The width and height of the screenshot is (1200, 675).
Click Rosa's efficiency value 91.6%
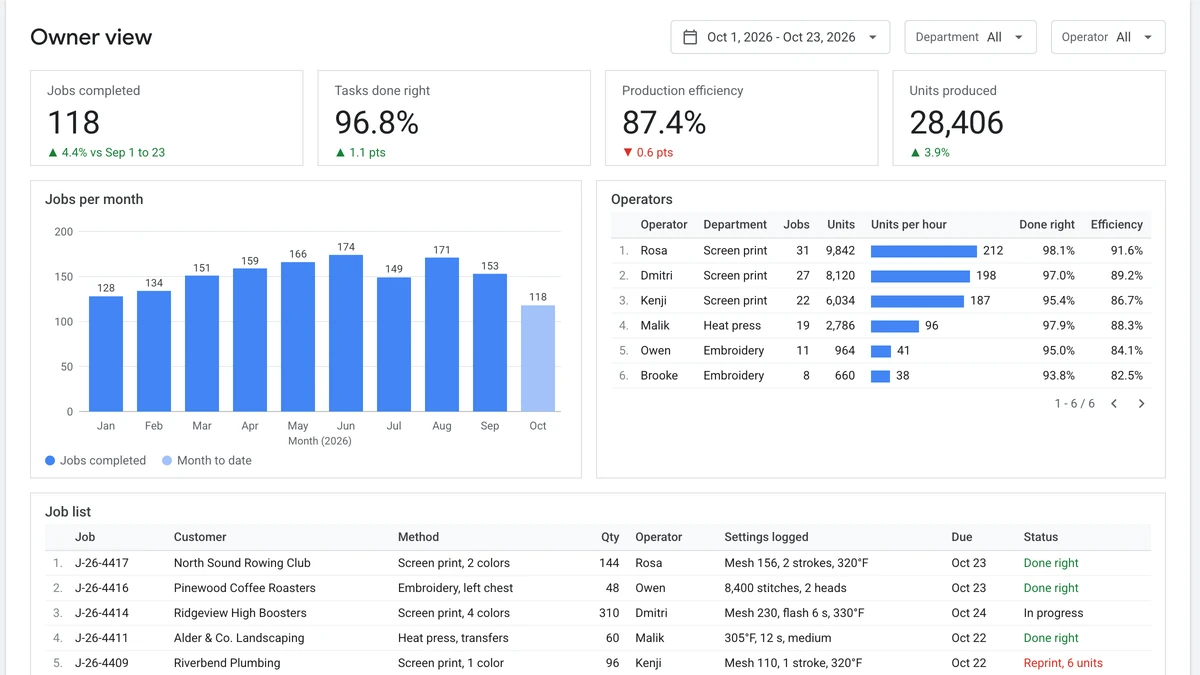point(1127,251)
